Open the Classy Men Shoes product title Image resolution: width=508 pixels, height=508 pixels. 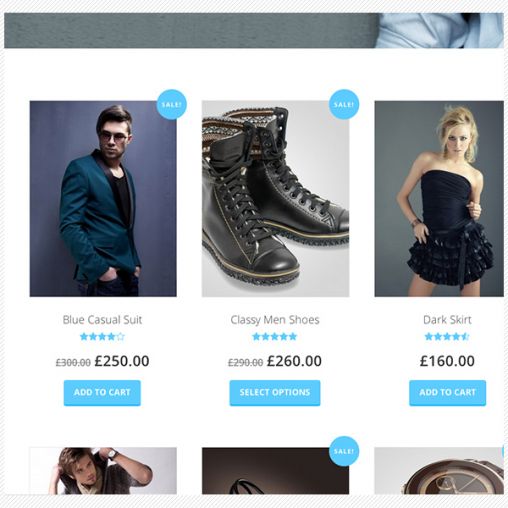pos(275,320)
